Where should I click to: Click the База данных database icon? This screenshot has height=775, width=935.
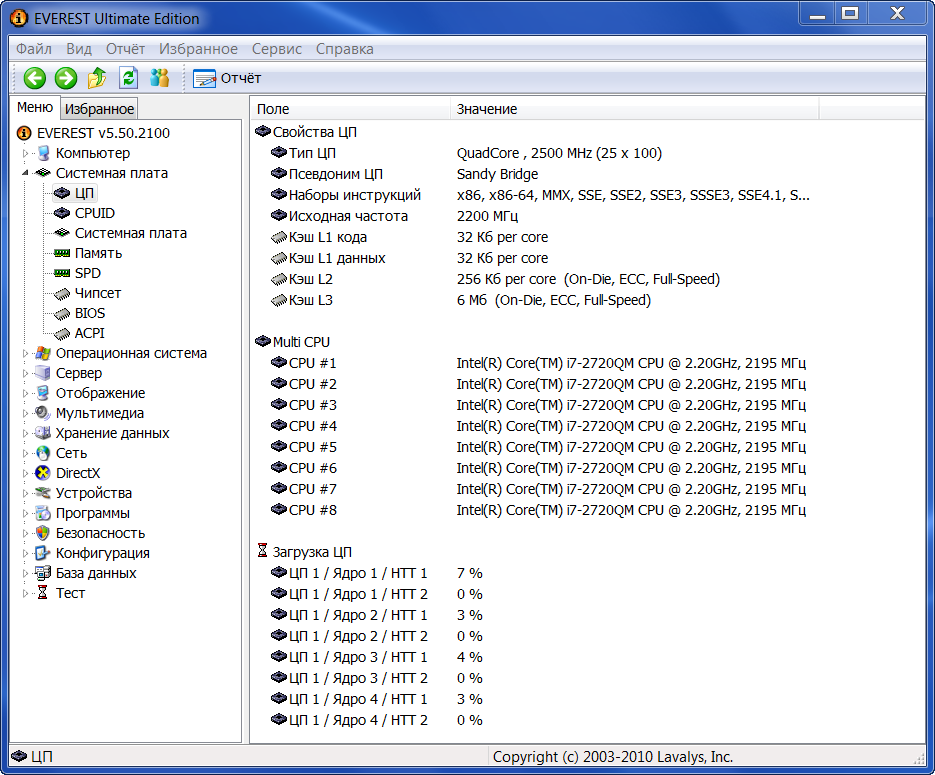click(43, 573)
